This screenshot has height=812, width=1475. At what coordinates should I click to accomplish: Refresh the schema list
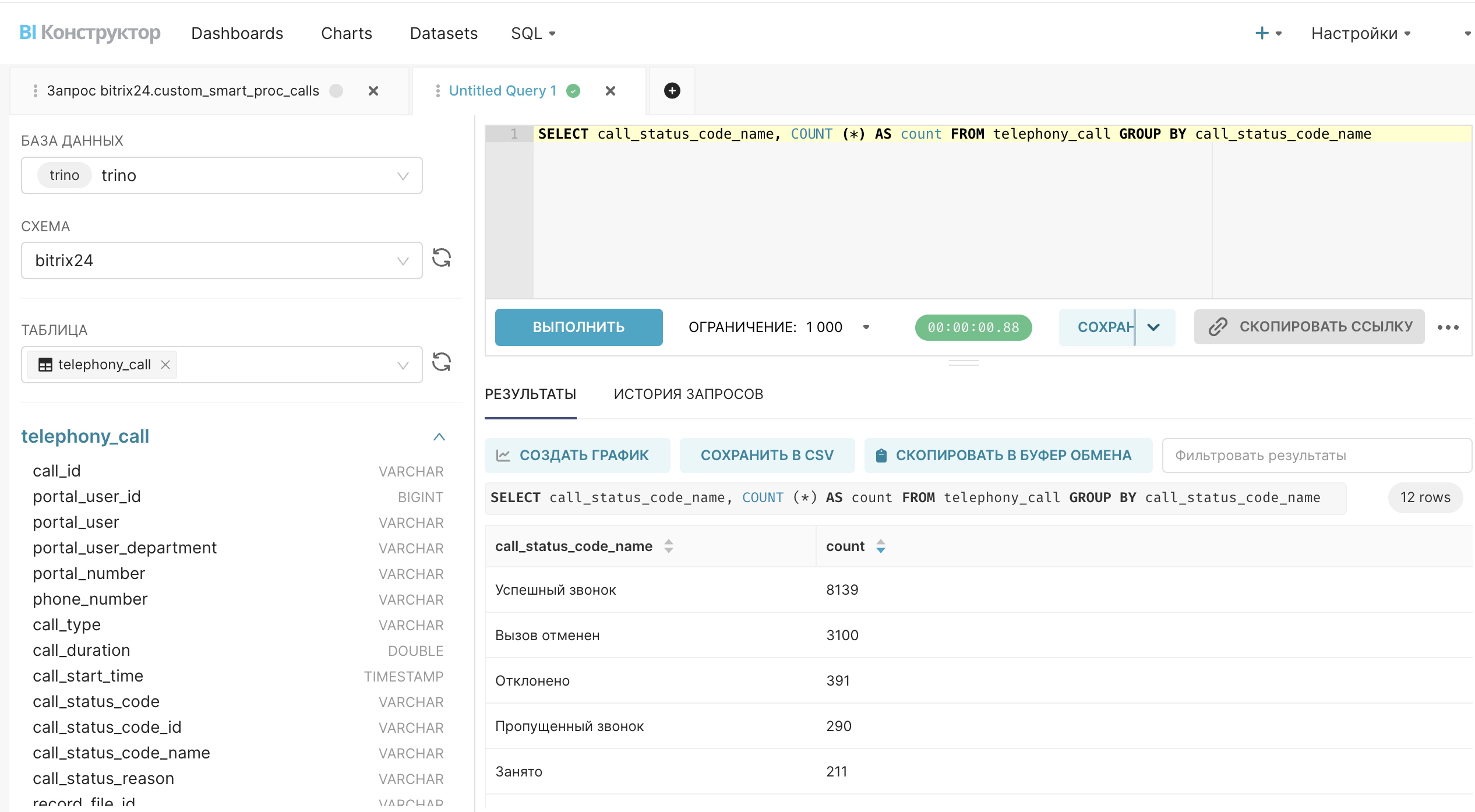point(442,258)
